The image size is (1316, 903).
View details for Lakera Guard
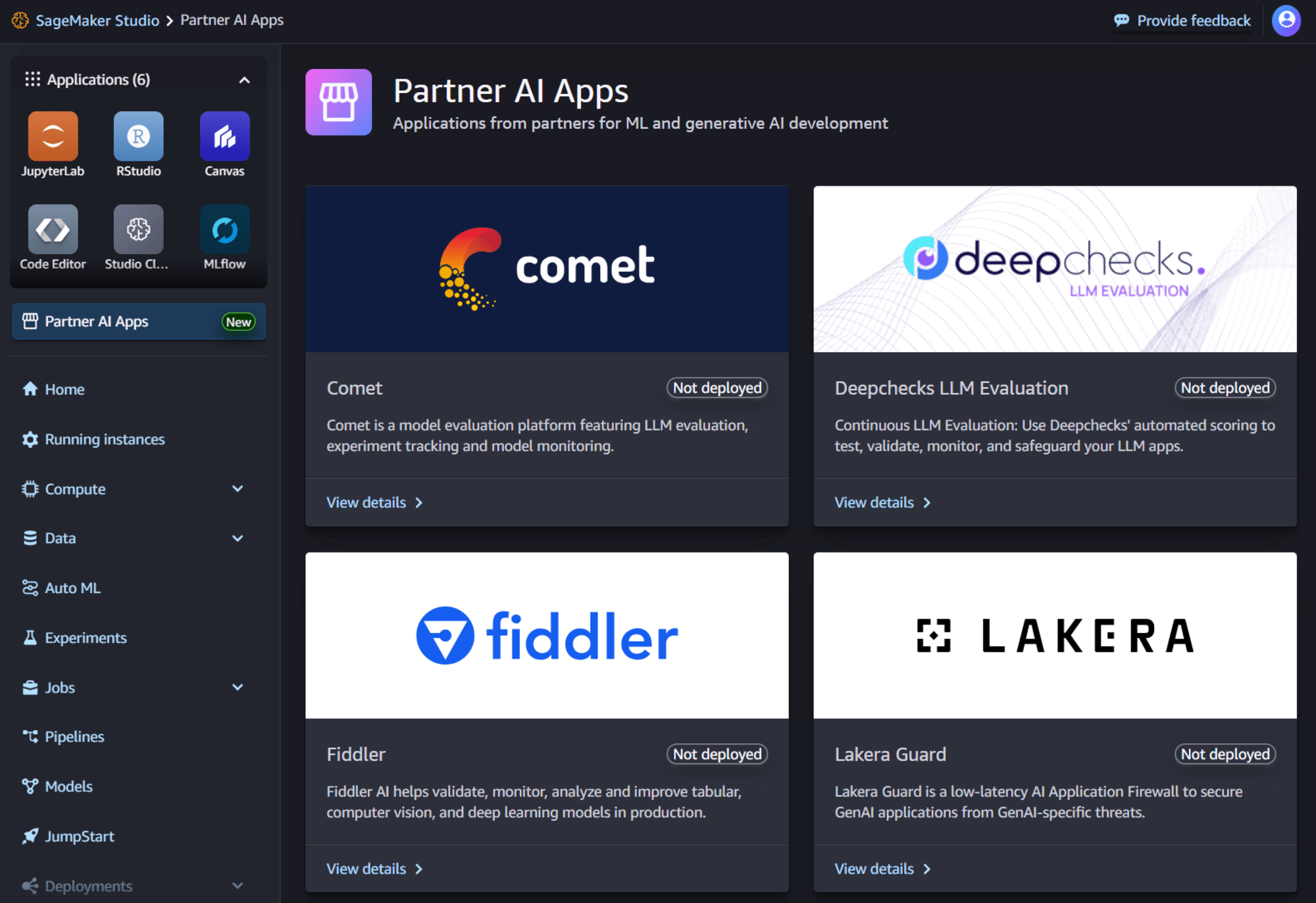(x=882, y=869)
